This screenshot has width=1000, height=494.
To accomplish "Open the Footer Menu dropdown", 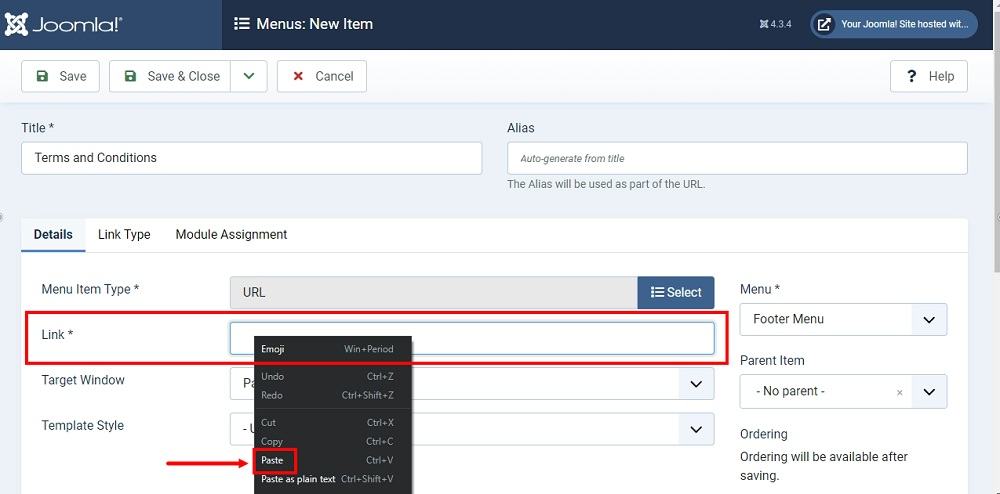I will click(x=843, y=319).
